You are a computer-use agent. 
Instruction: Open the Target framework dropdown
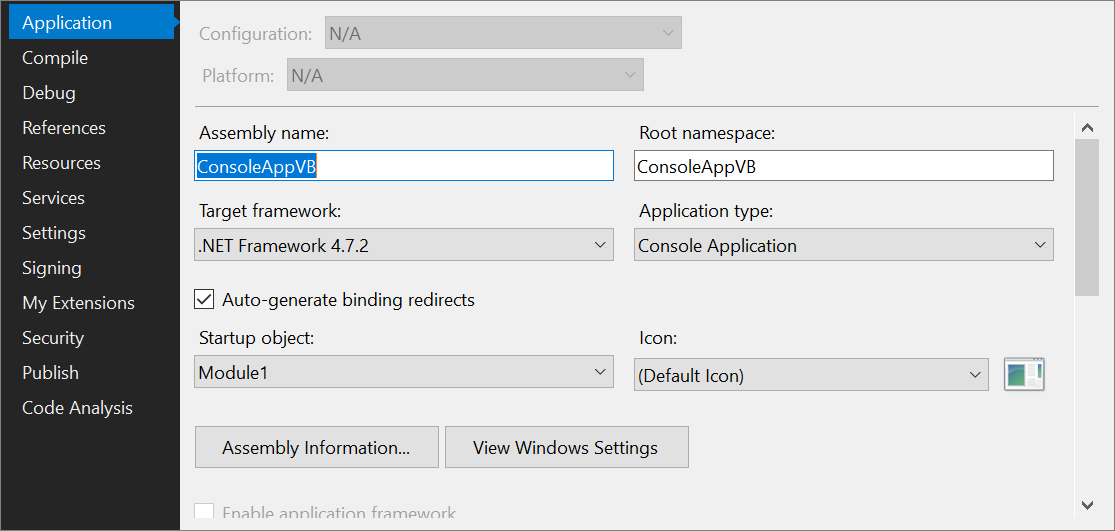[x=403, y=245]
